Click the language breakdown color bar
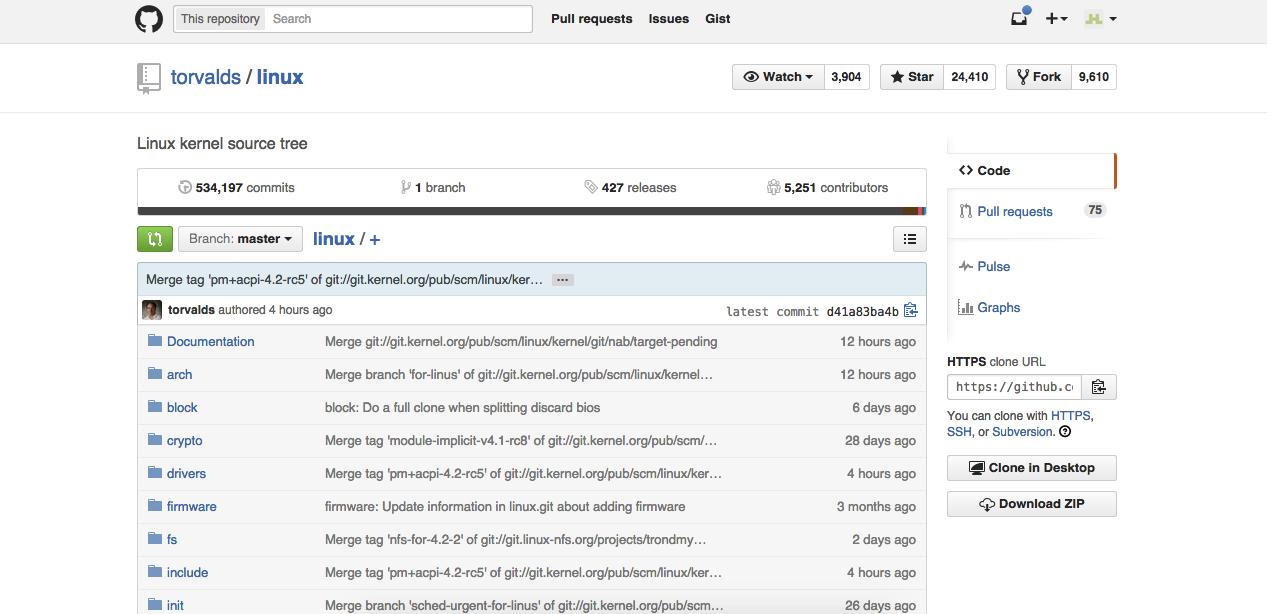The height and width of the screenshot is (614, 1268). click(532, 211)
